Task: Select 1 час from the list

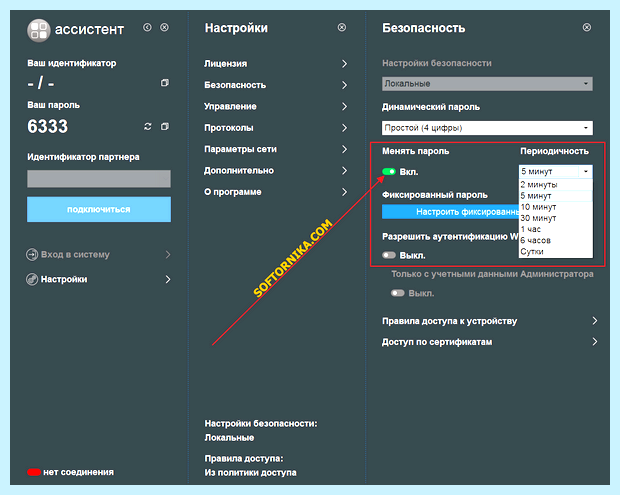Action: [556, 229]
